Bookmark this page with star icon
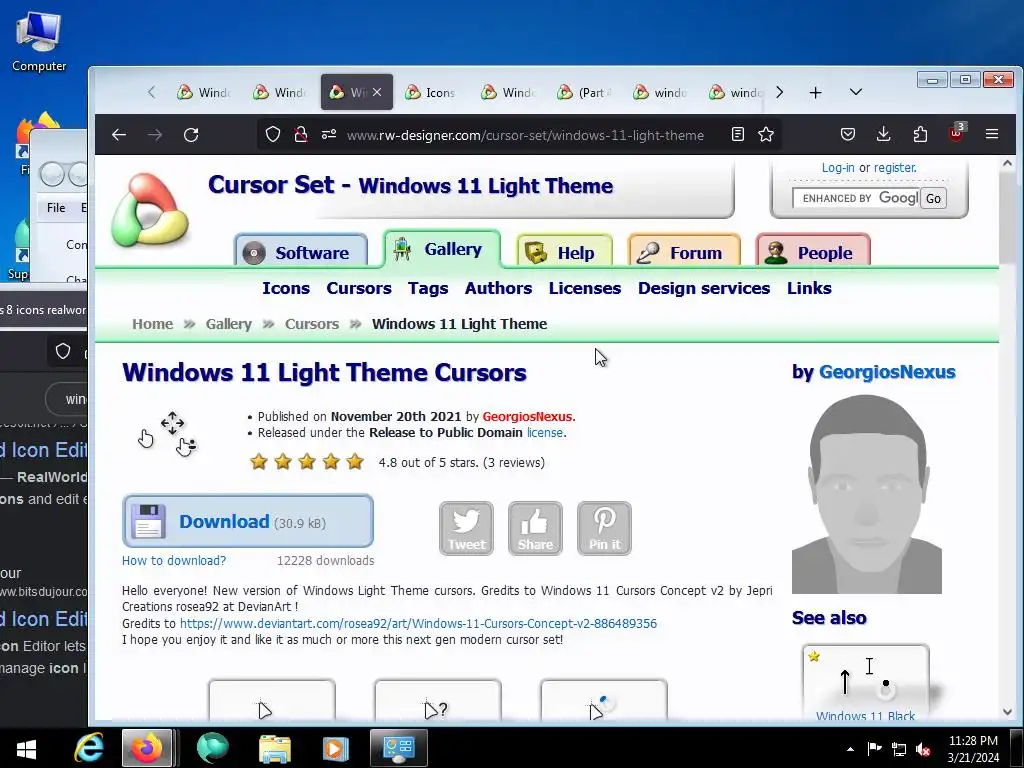 766,135
